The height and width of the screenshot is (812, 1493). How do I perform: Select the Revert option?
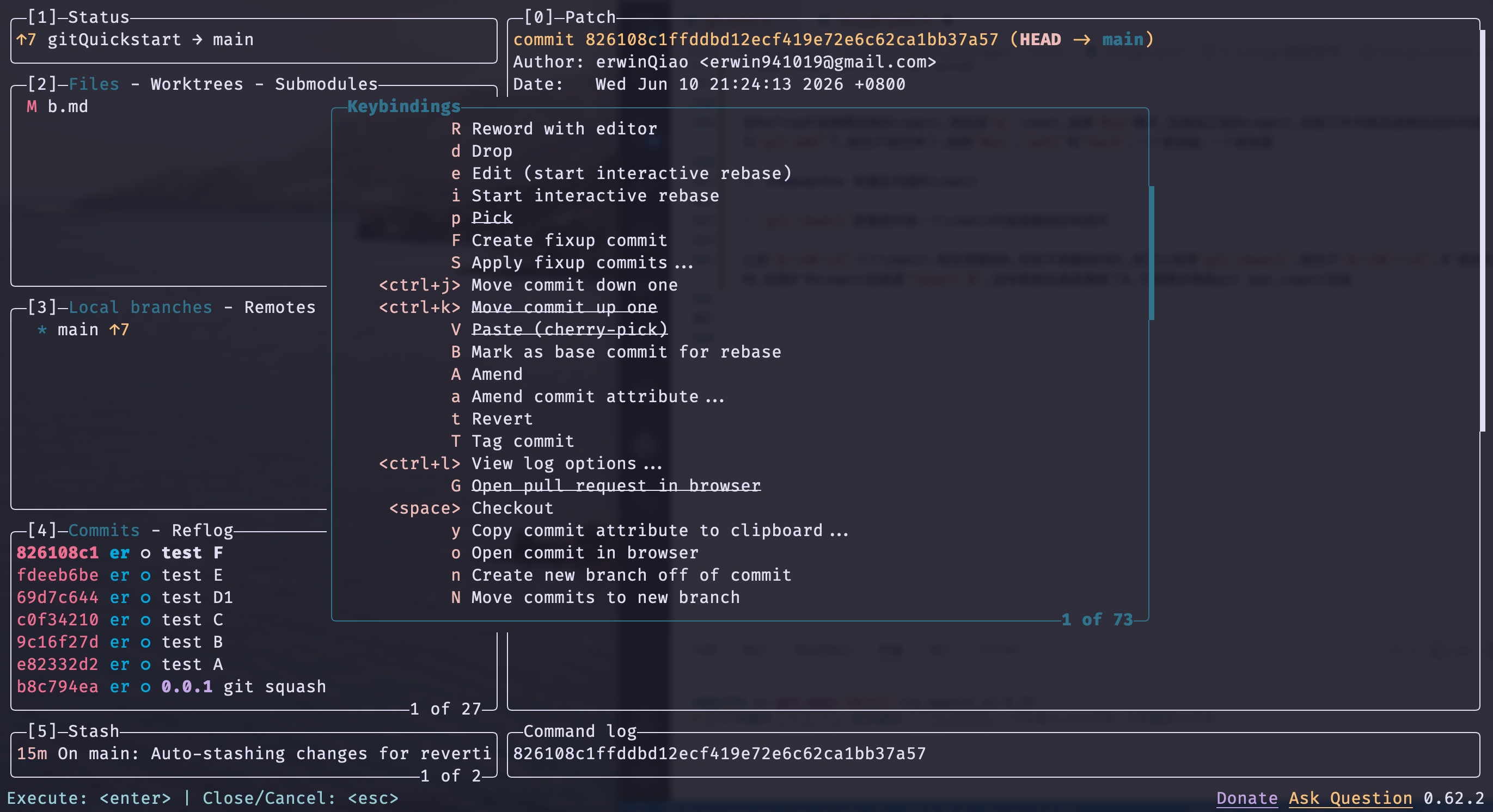[x=492, y=419]
